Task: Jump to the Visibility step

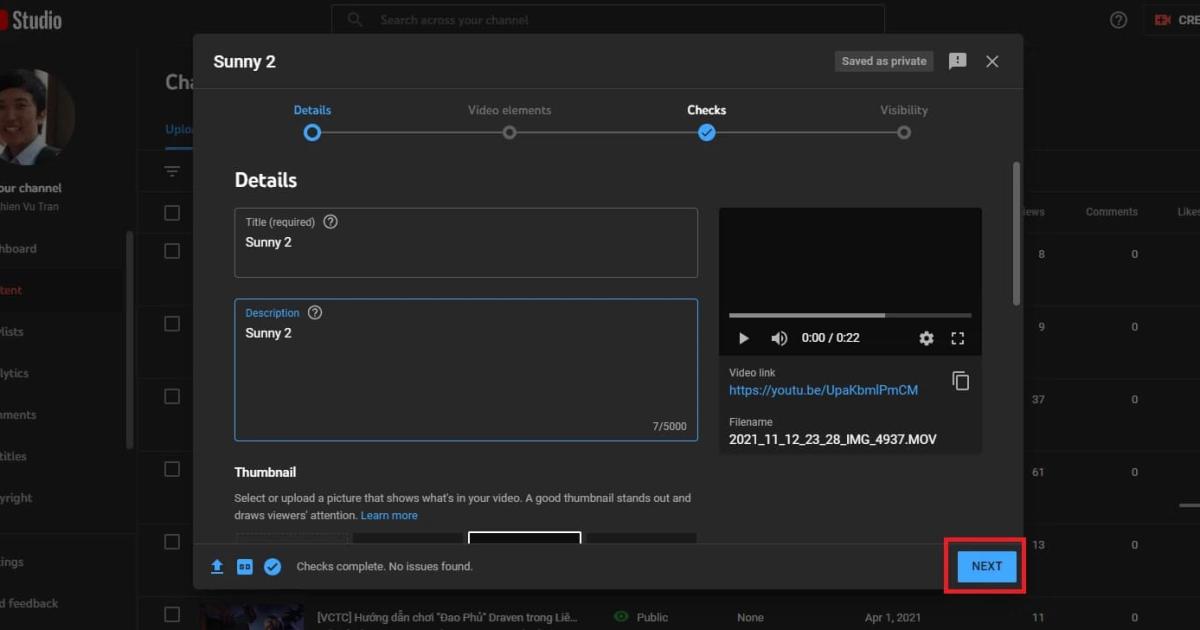Action: (x=903, y=132)
